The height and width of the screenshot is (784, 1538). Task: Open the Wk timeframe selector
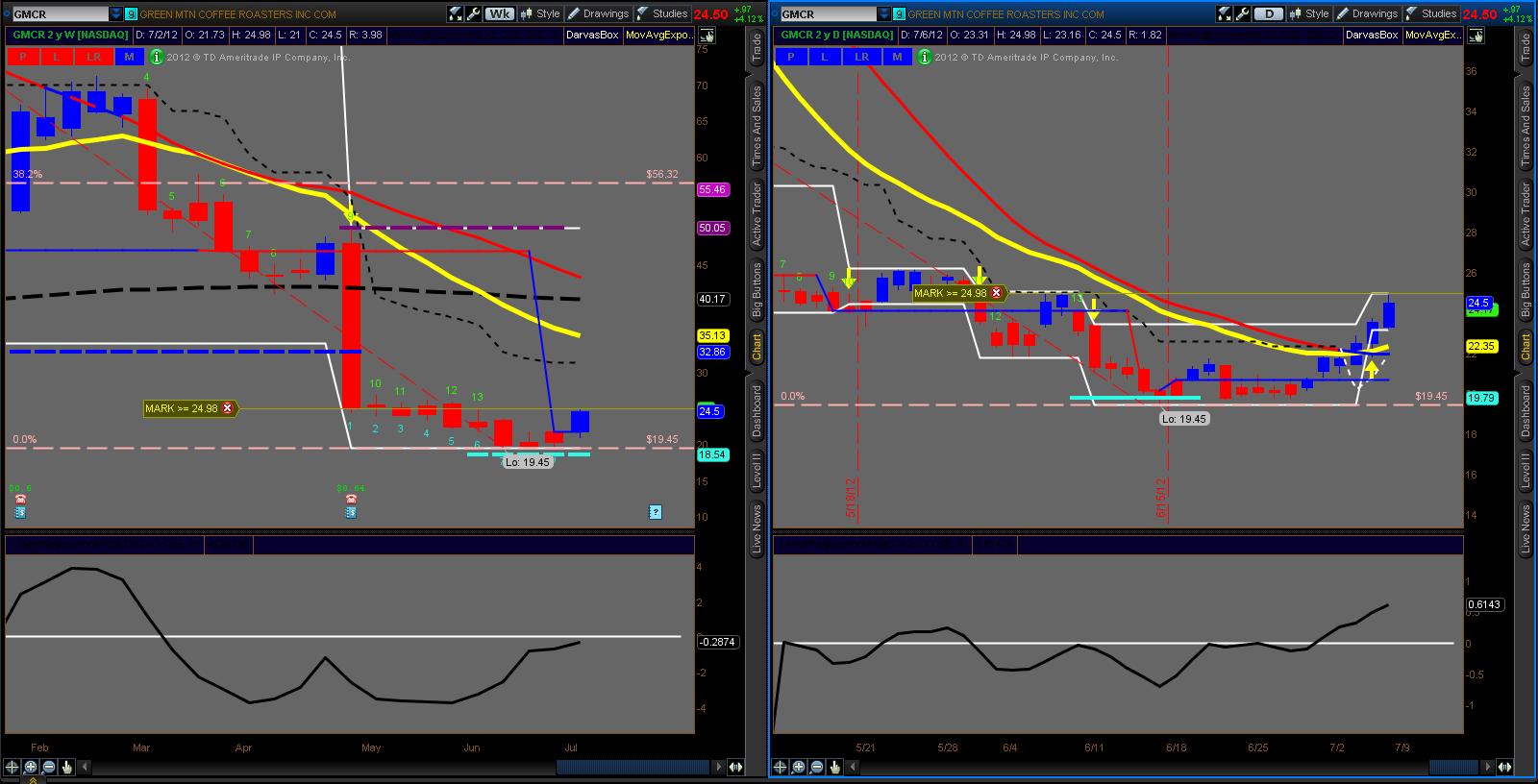click(500, 13)
